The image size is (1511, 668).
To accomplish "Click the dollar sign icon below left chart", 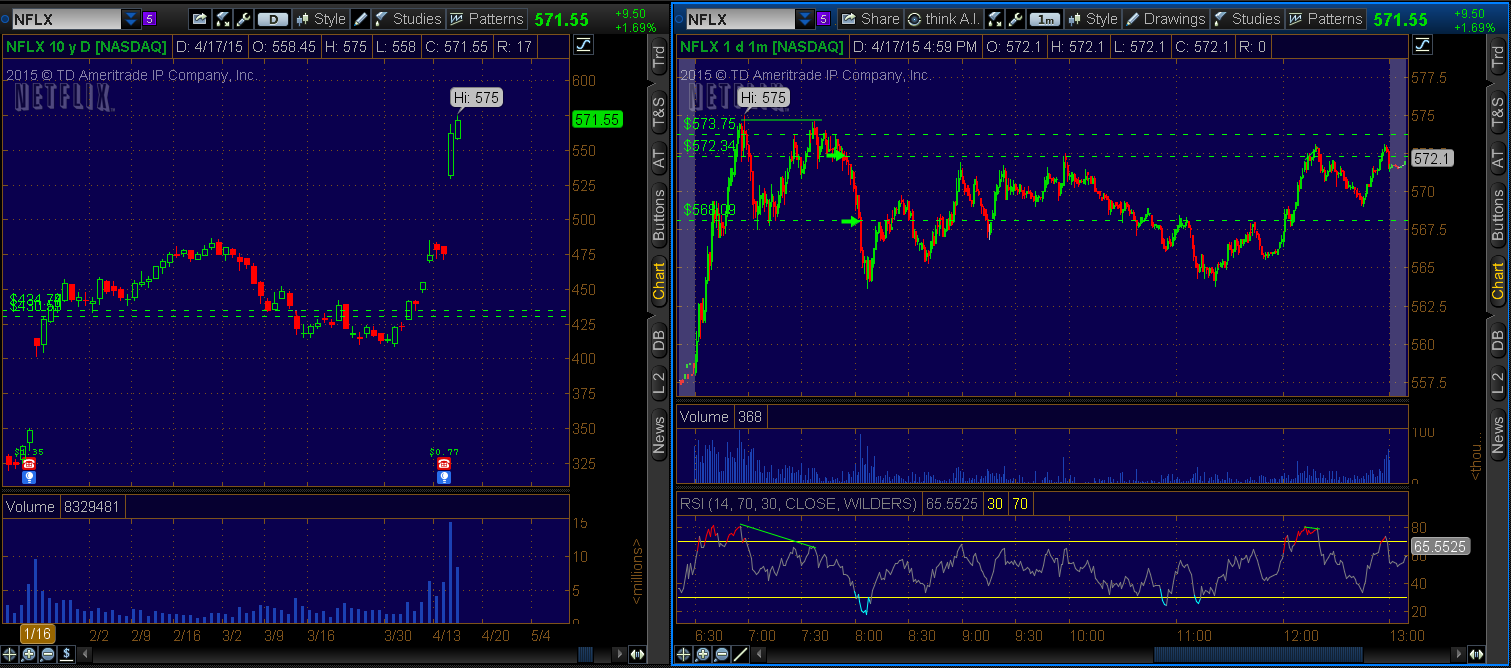I will (66, 654).
